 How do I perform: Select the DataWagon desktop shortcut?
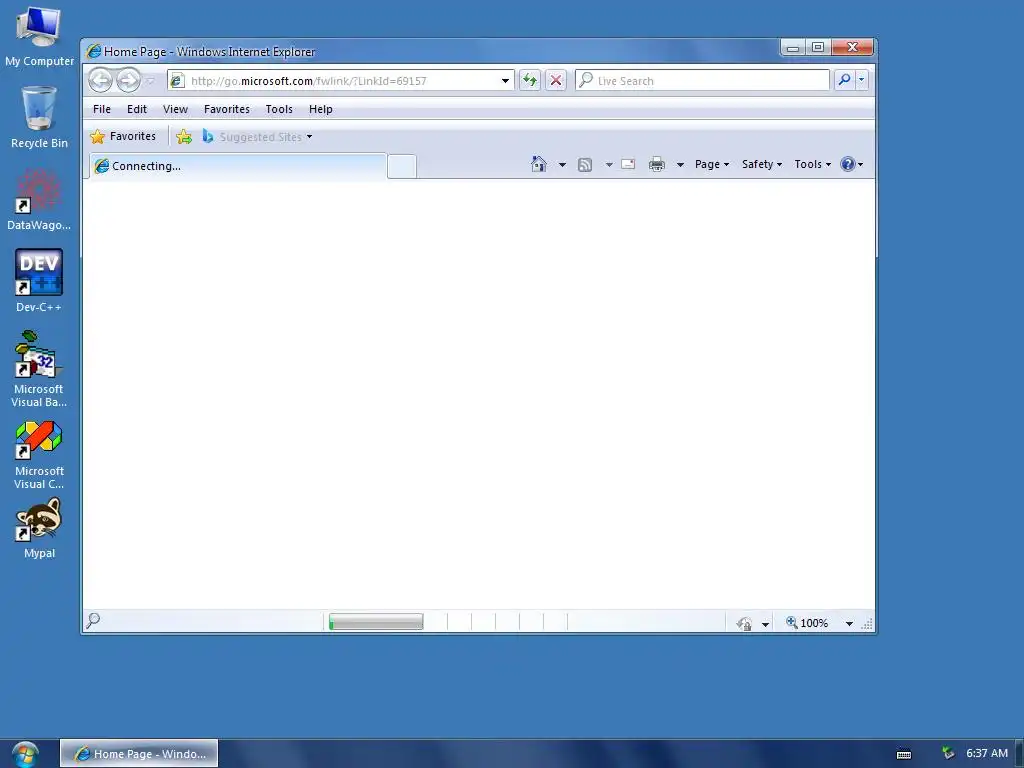pyautogui.click(x=39, y=199)
